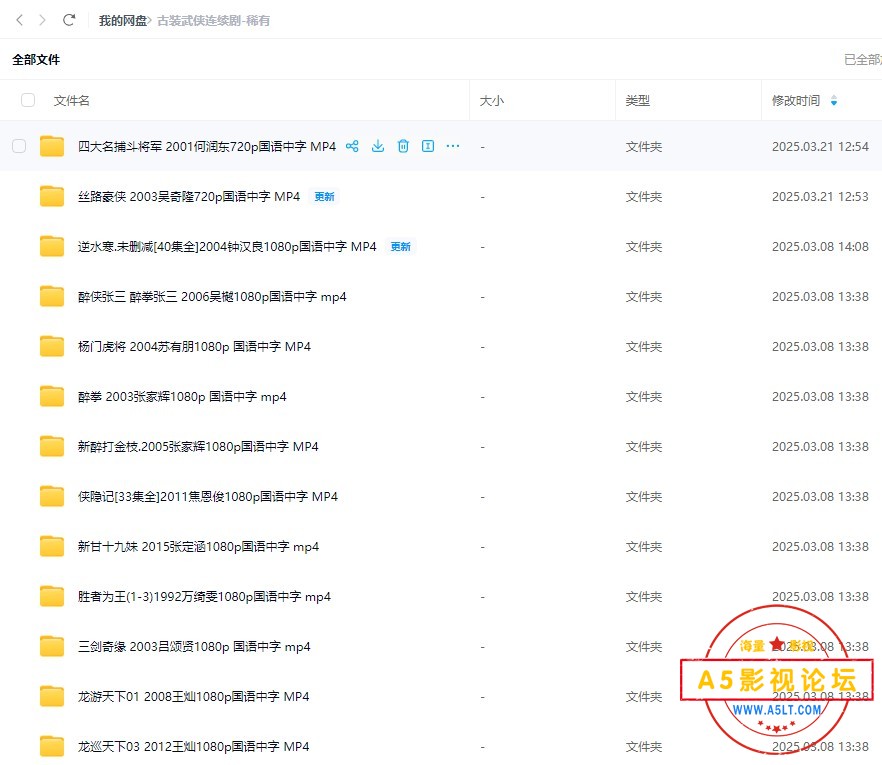Click 文件夹 type in 杨门虎将 row

coord(644,346)
